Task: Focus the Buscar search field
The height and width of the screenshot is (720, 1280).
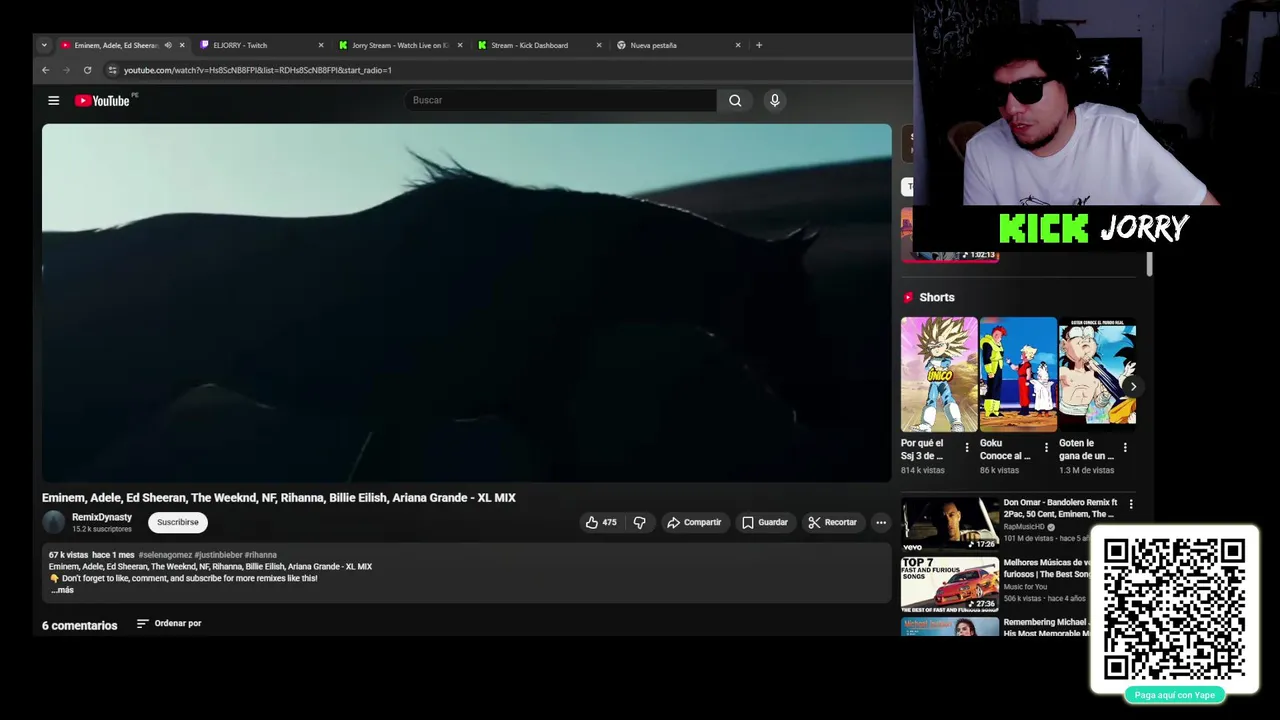Action: click(561, 100)
